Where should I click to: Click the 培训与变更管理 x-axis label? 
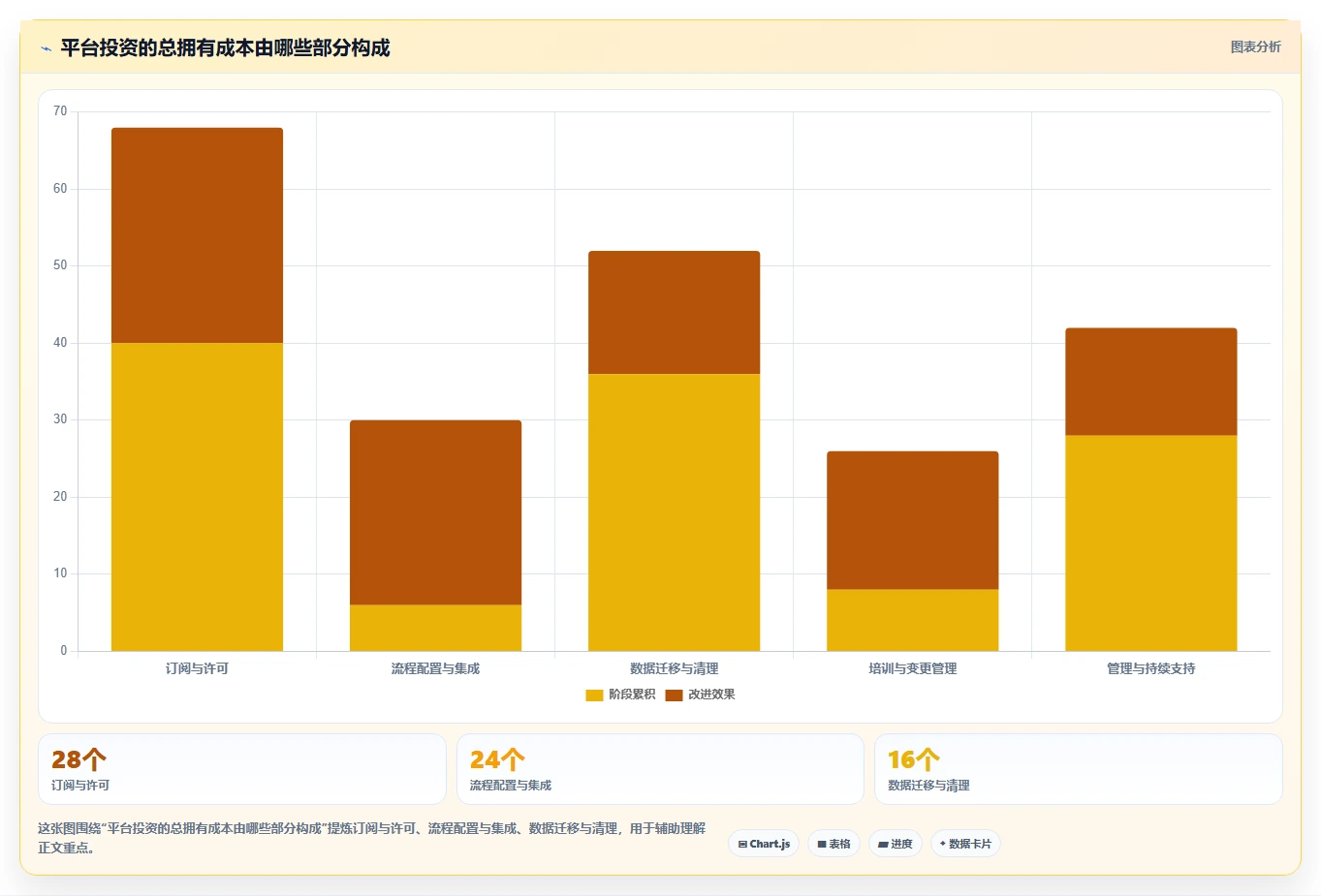pyautogui.click(x=912, y=668)
